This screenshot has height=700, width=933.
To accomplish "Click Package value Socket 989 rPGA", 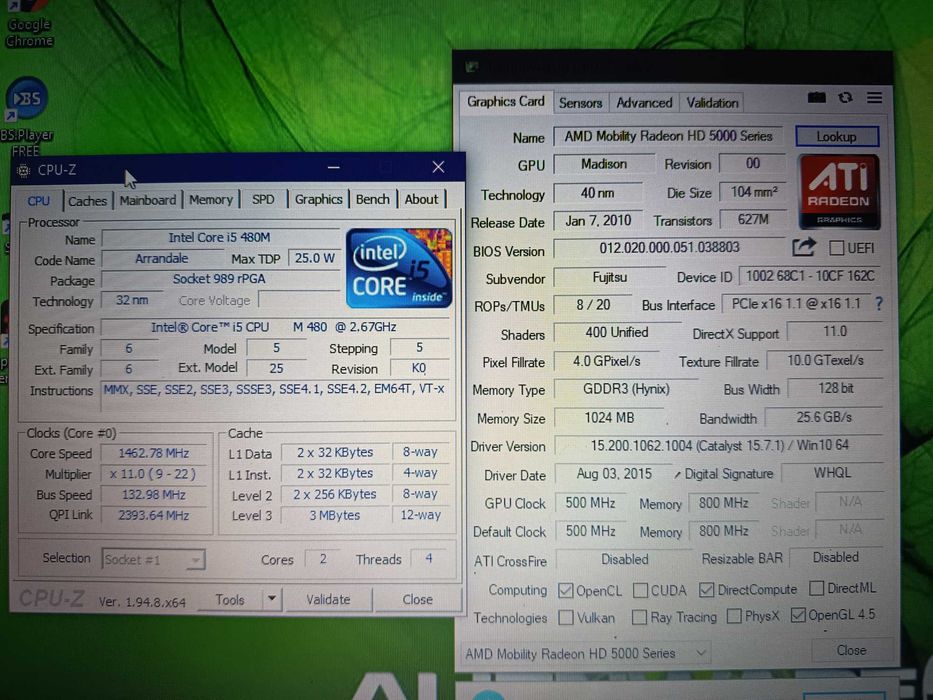I will coord(220,279).
